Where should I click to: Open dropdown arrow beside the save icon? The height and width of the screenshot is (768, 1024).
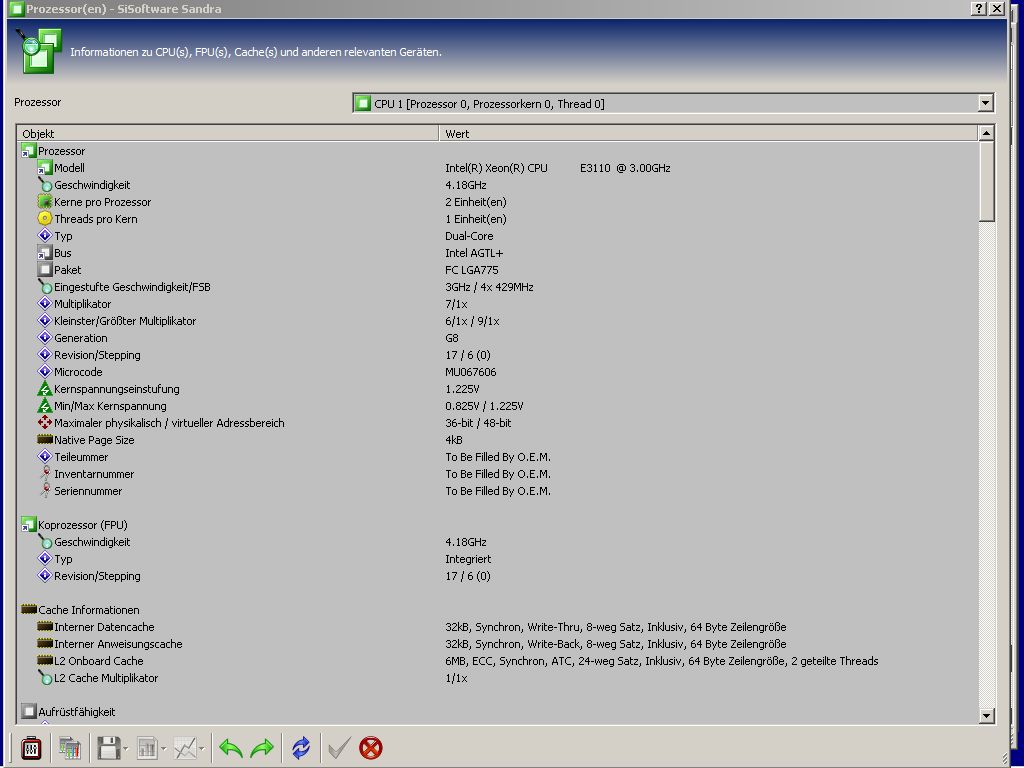125,749
